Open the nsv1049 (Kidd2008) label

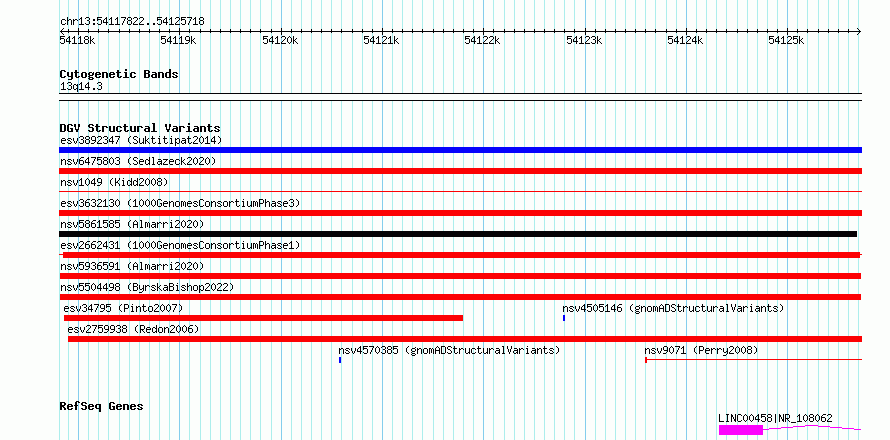(114, 182)
